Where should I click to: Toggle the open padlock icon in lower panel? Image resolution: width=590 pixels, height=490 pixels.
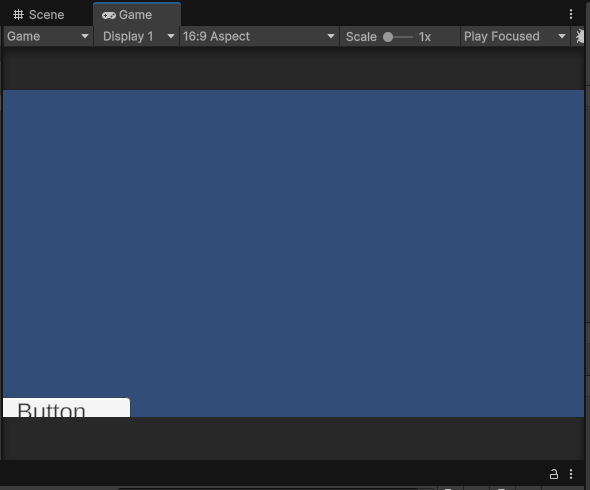[554, 474]
